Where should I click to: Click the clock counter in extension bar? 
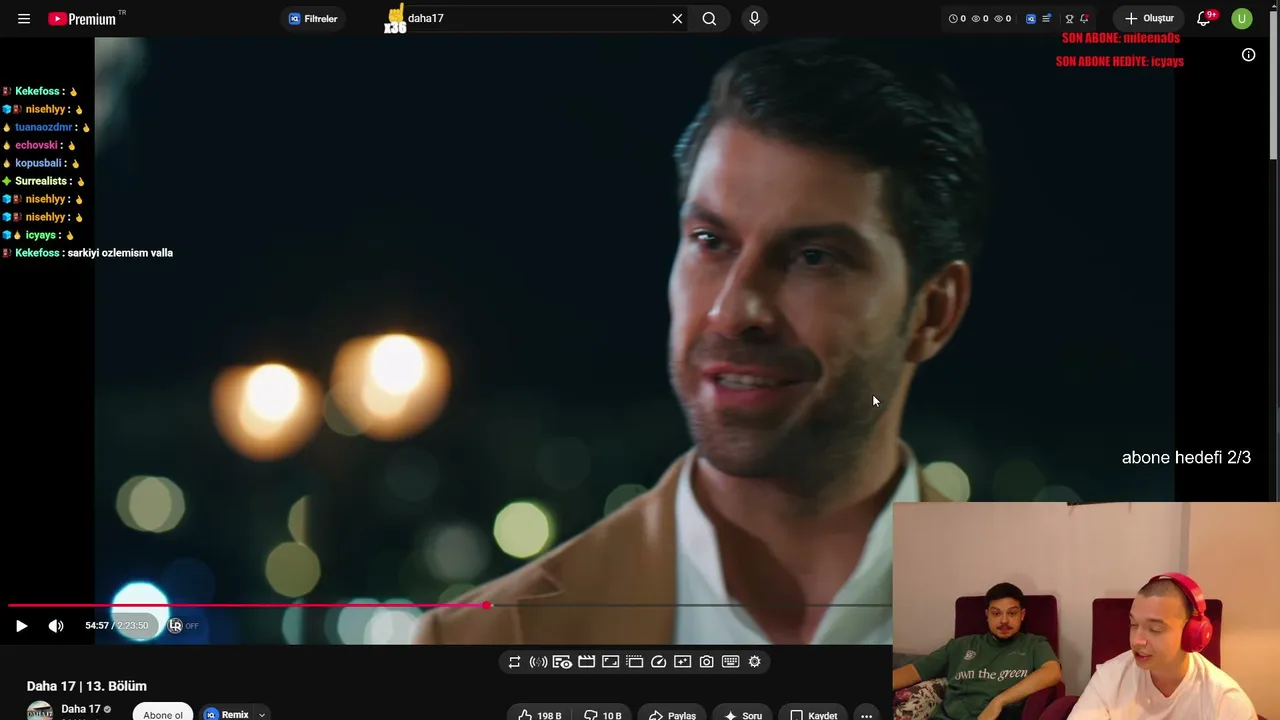pos(957,19)
